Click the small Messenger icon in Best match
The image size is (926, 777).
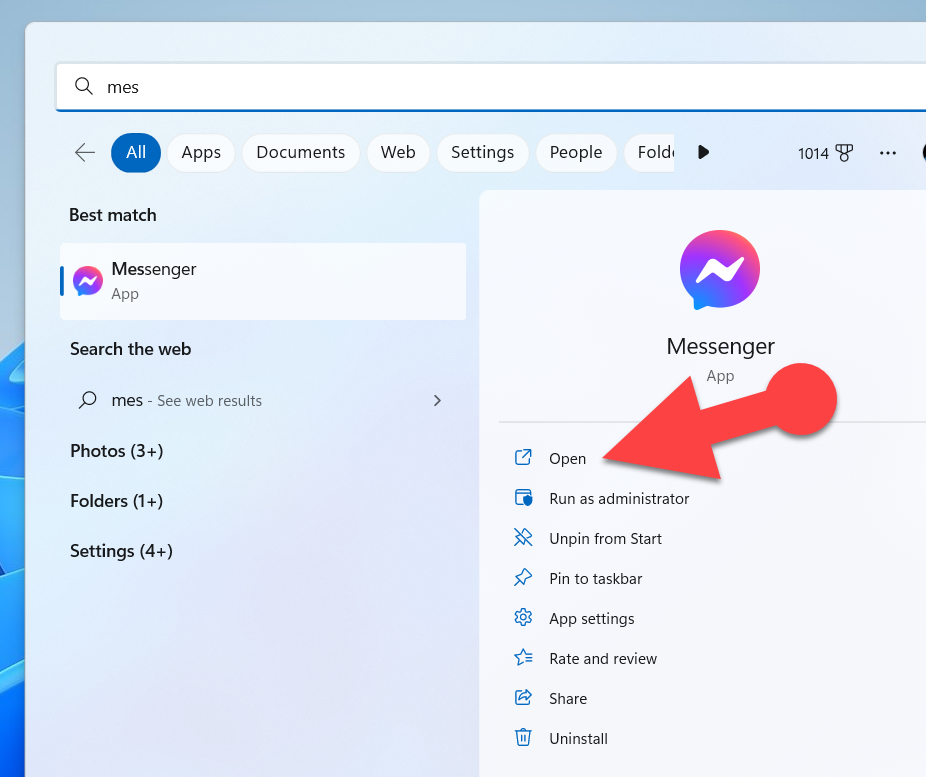click(87, 281)
